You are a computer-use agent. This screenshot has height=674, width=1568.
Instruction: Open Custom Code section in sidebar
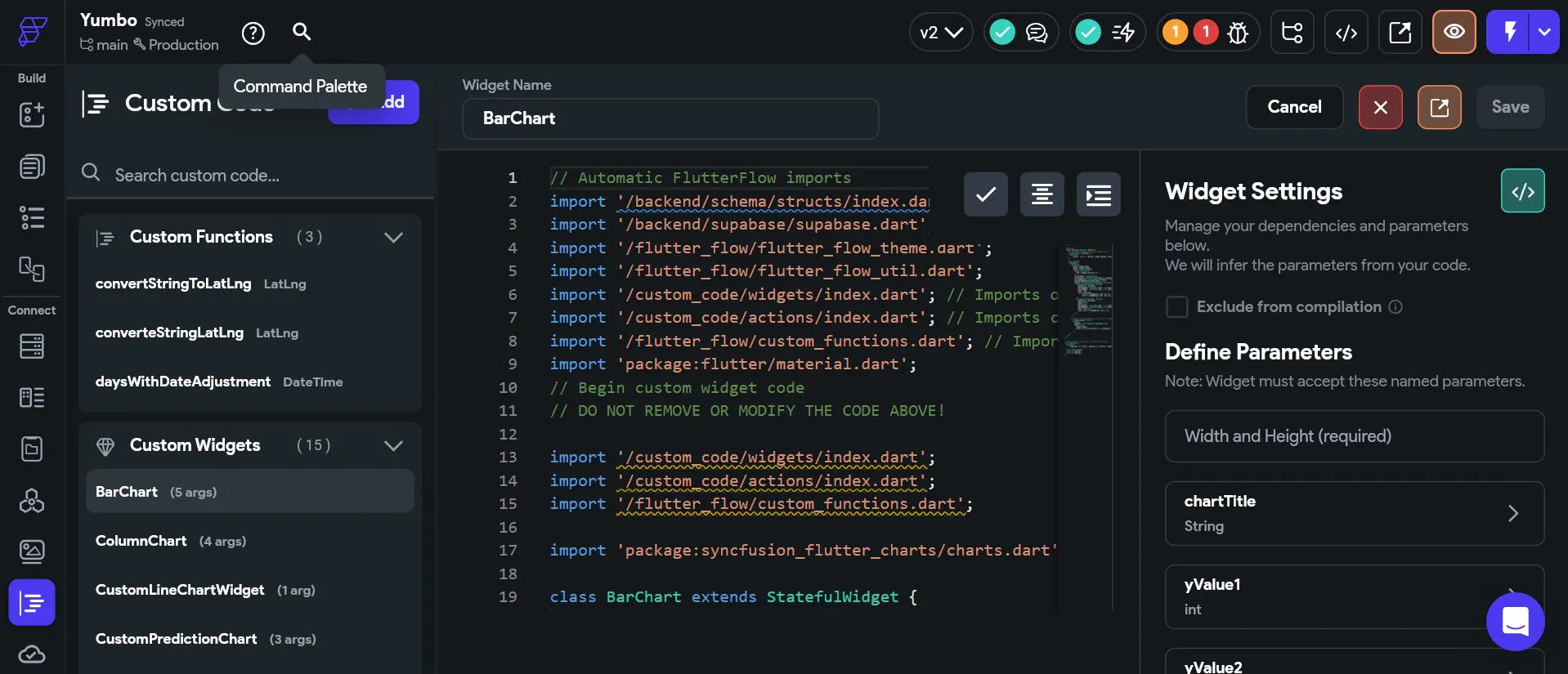[x=32, y=603]
